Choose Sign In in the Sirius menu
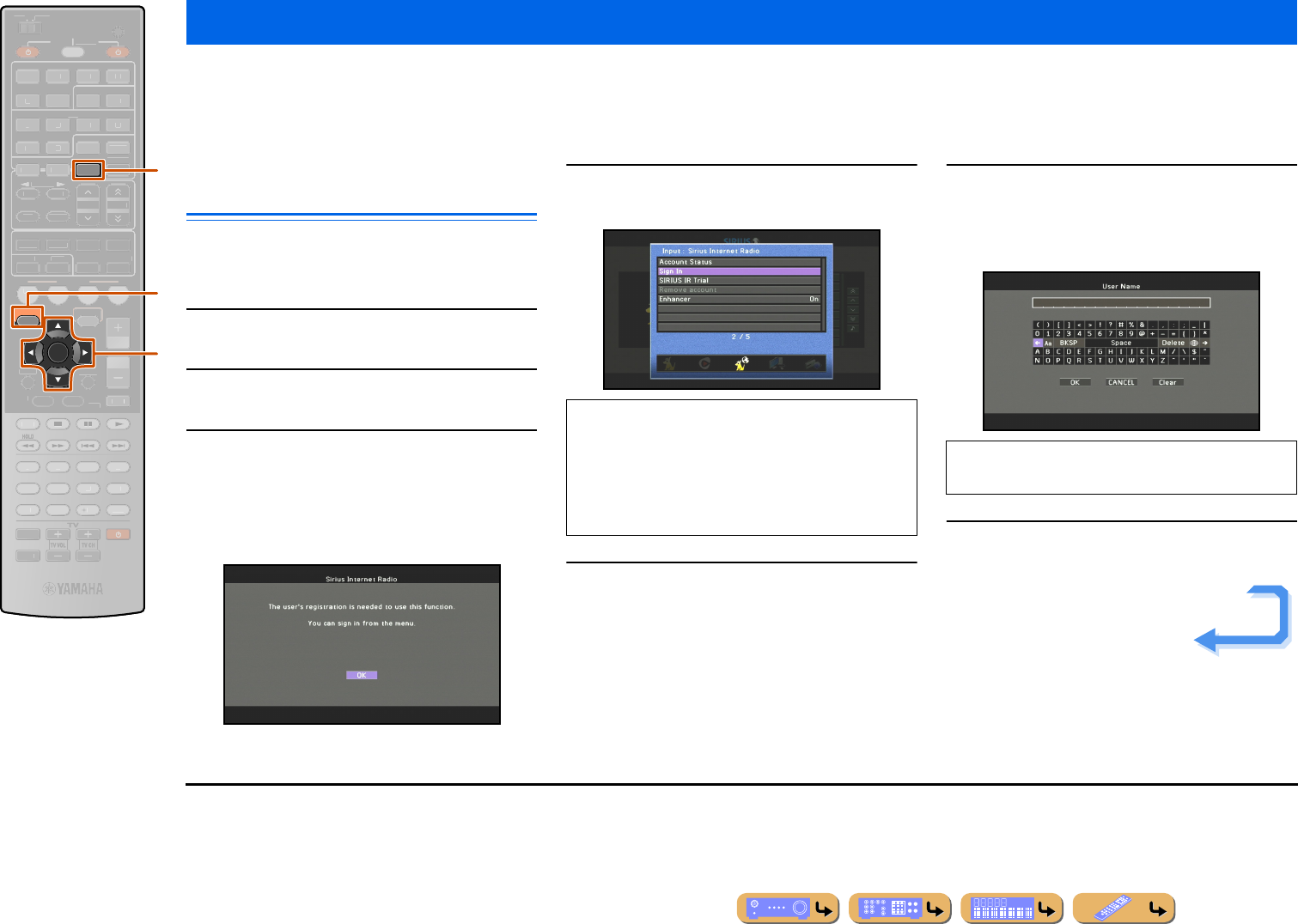The height and width of the screenshot is (924, 1298). [x=739, y=271]
